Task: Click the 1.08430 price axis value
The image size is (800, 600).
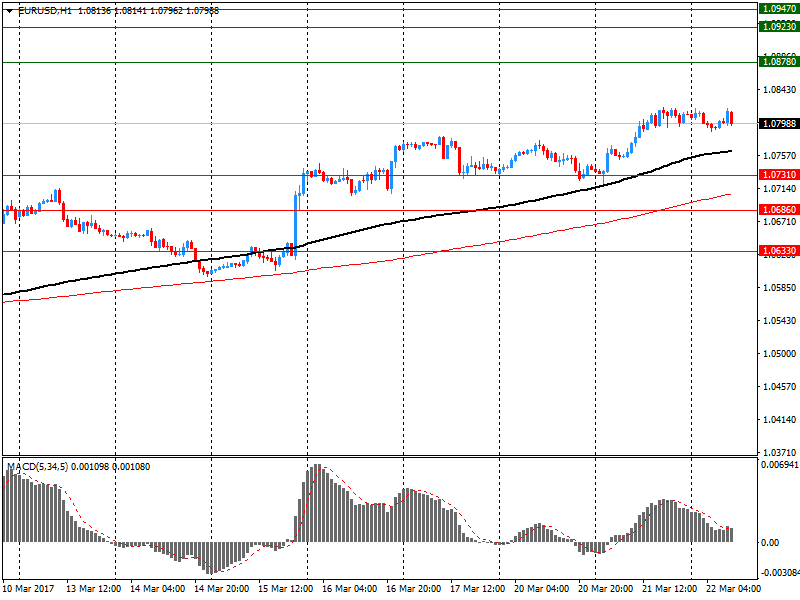Action: [779, 90]
